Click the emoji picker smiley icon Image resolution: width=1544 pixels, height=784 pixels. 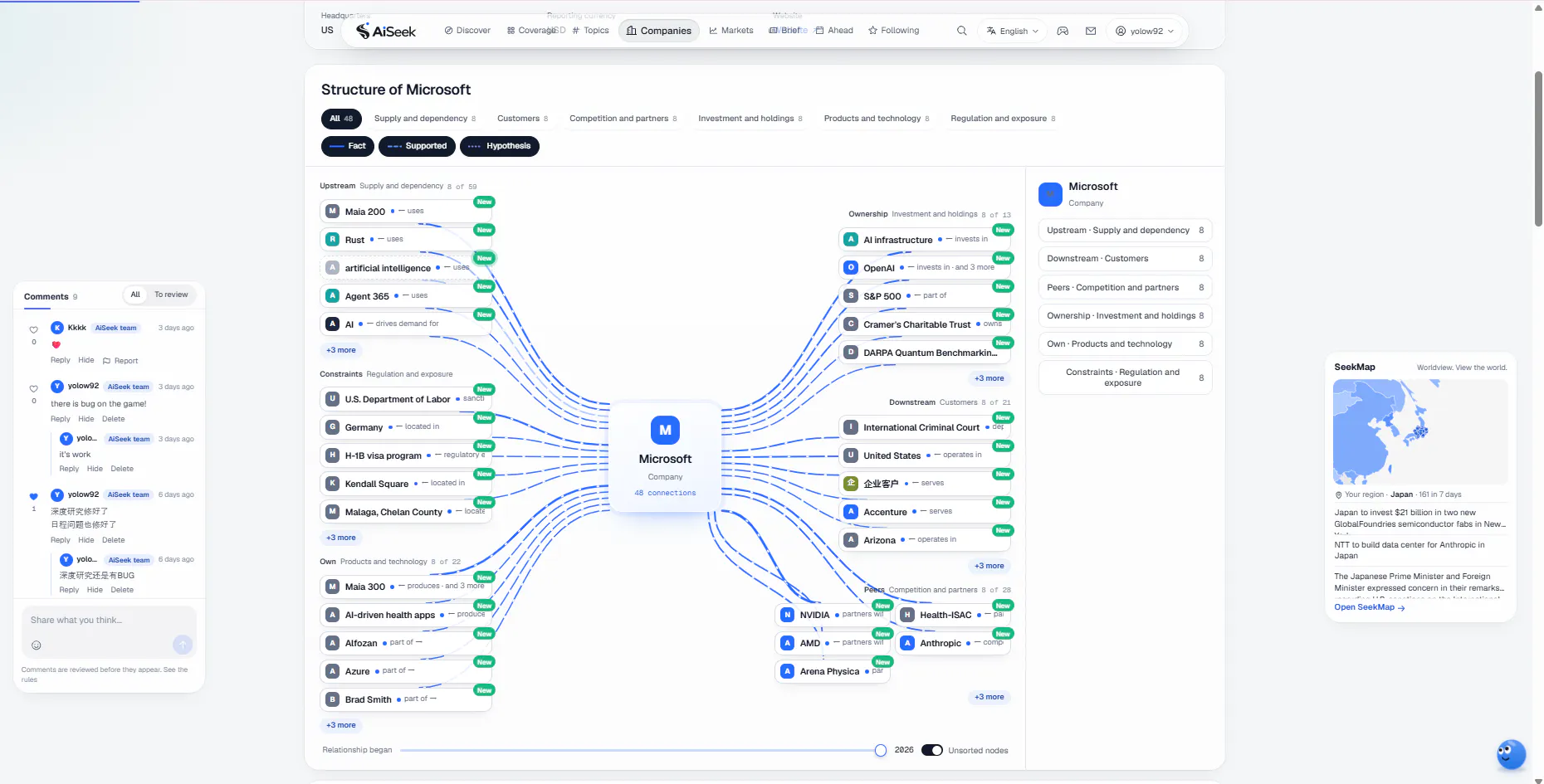click(x=37, y=645)
